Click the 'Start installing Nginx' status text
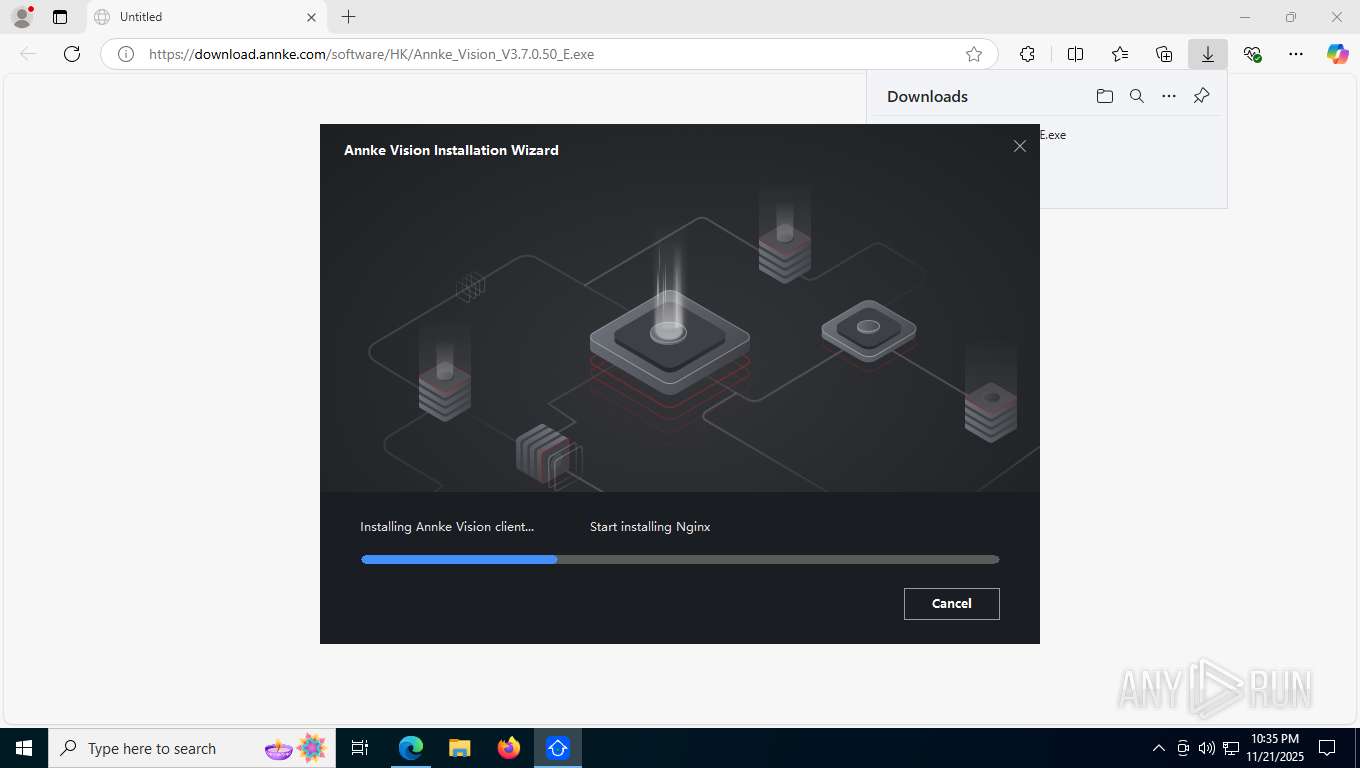1360x768 pixels. click(650, 527)
